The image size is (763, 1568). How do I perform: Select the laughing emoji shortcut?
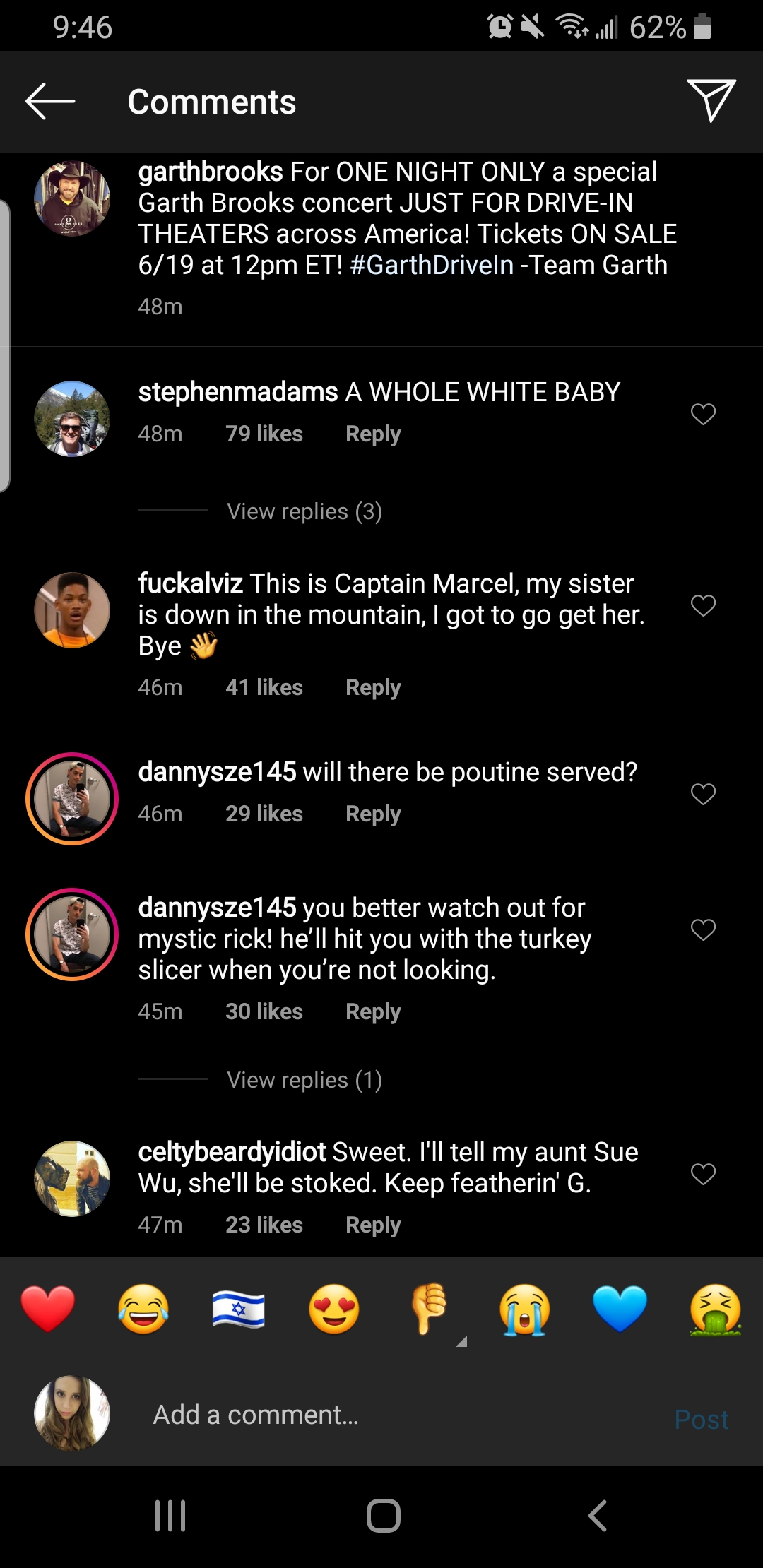[143, 1309]
